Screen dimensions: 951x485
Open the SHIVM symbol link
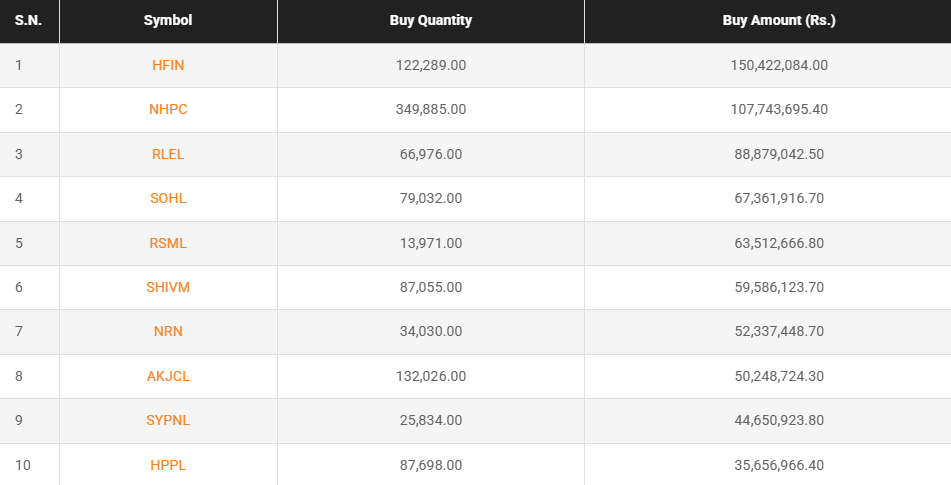[x=168, y=287]
